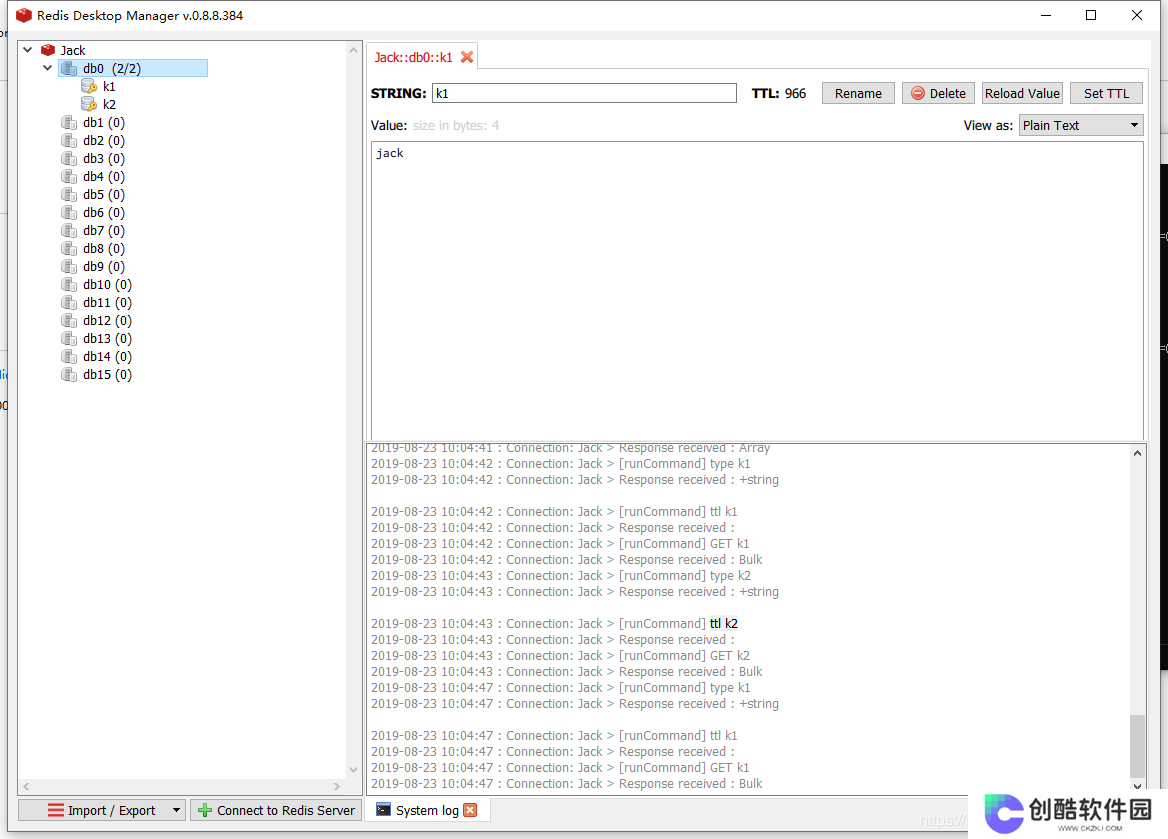This screenshot has width=1168, height=839.
Task: Click the db9 database icon
Action: (69, 267)
